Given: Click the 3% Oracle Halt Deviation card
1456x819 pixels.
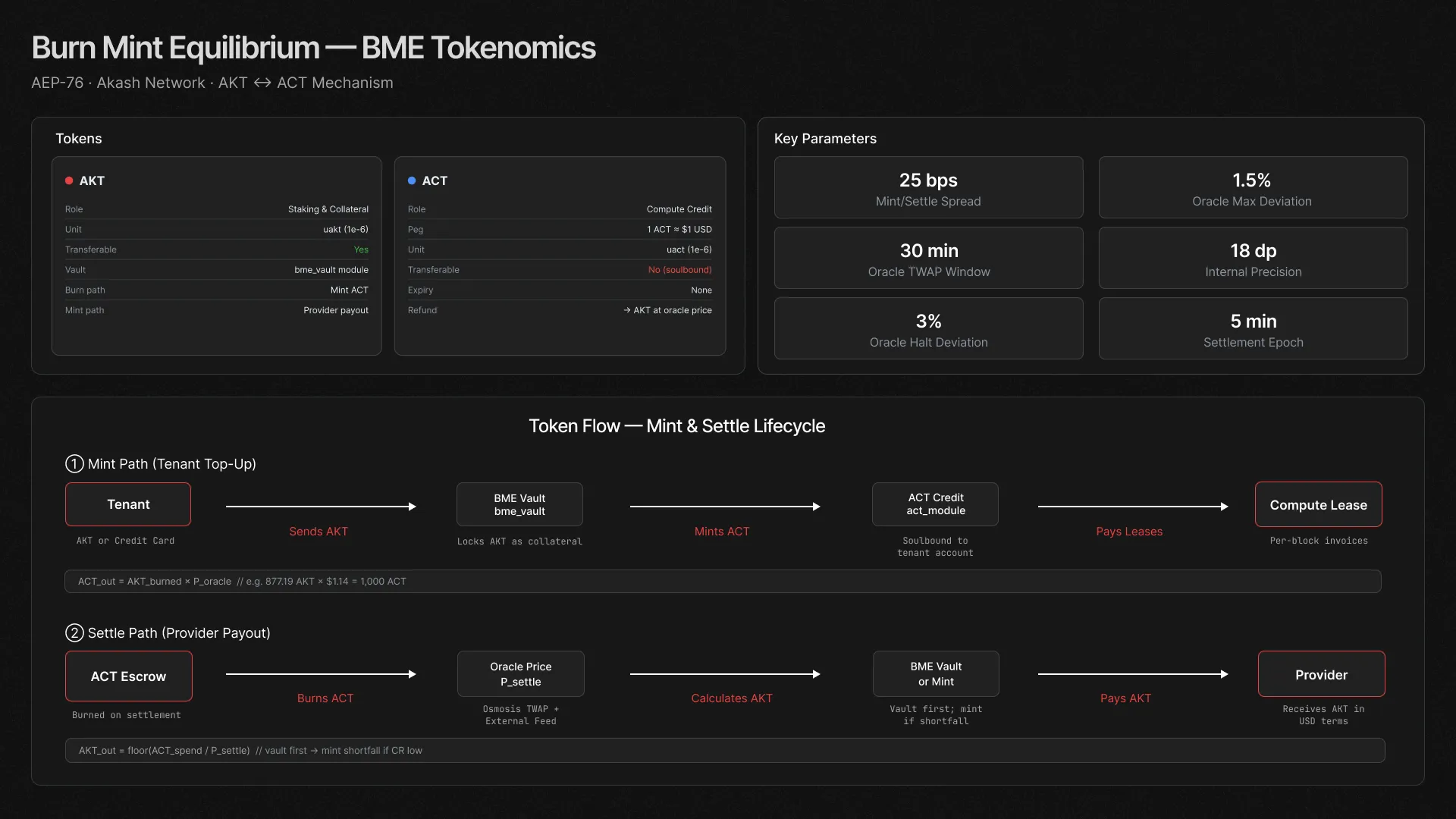Looking at the screenshot, I should pos(928,328).
